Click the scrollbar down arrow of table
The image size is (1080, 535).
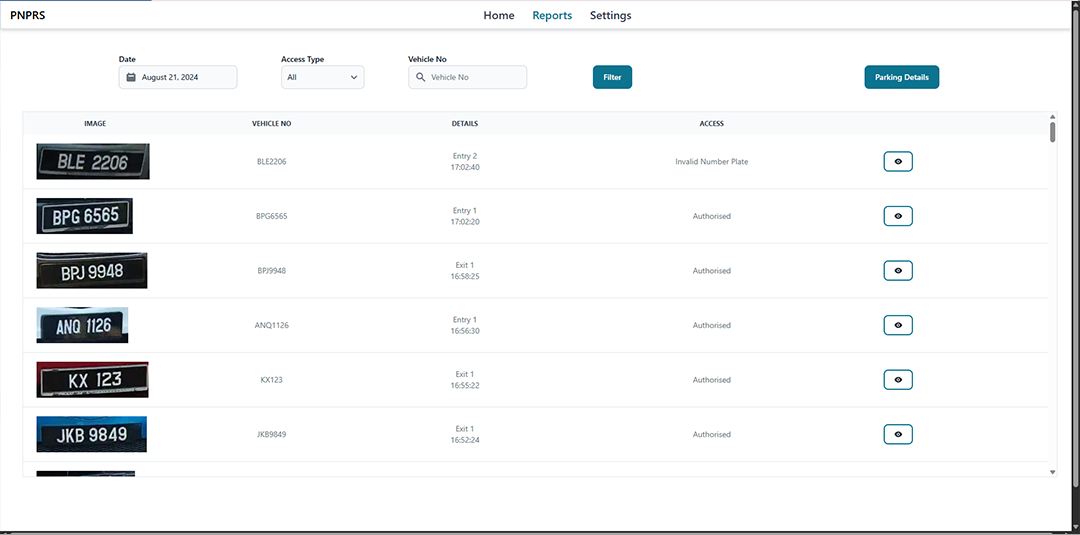tap(1052, 471)
